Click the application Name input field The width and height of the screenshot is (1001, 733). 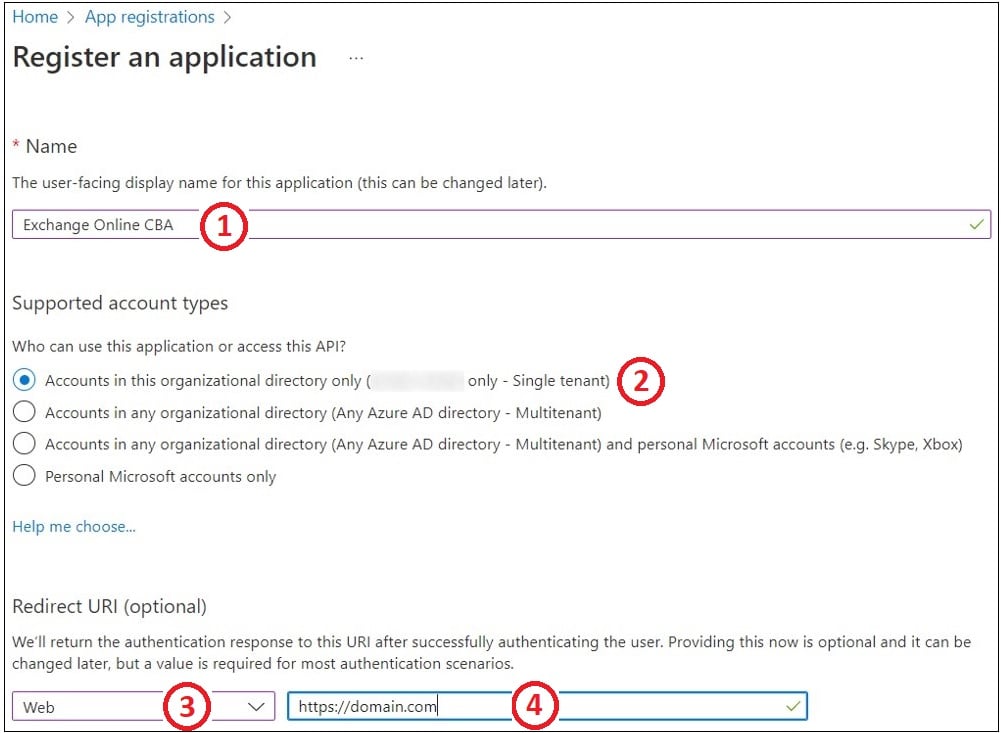(x=501, y=224)
